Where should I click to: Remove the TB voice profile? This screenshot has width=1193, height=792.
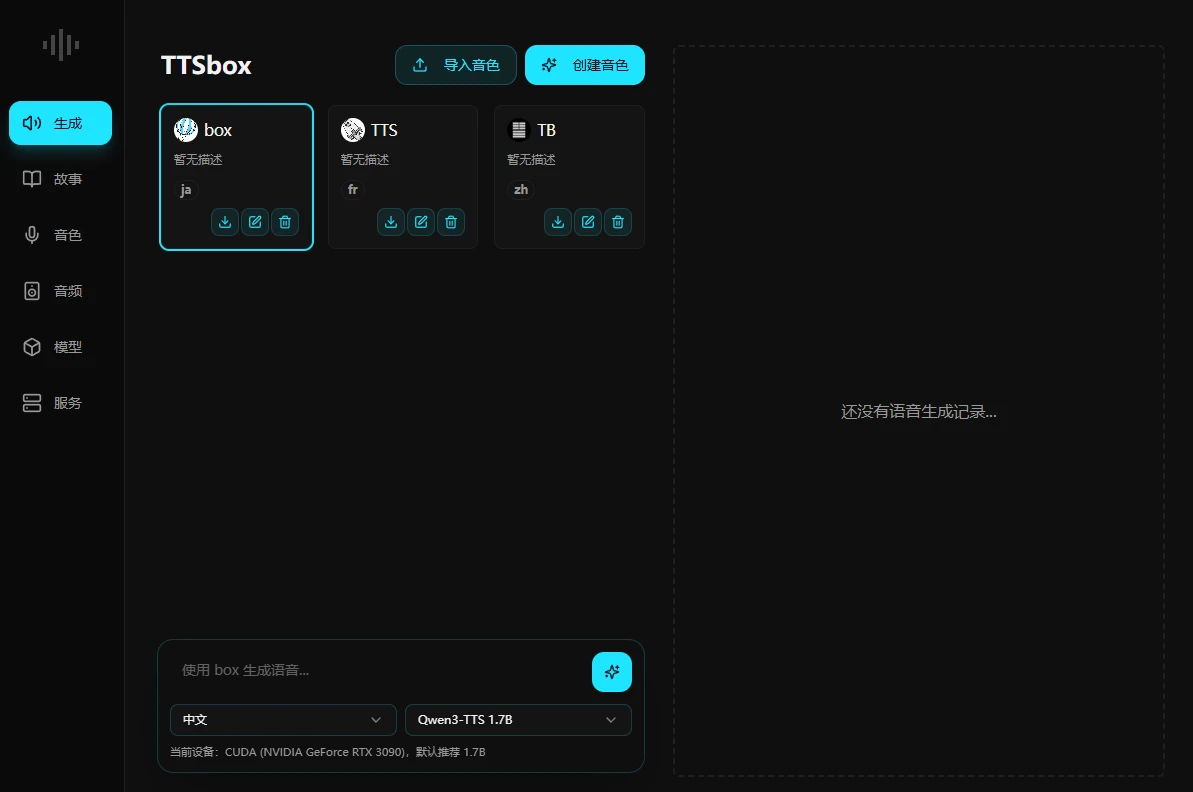[618, 222]
